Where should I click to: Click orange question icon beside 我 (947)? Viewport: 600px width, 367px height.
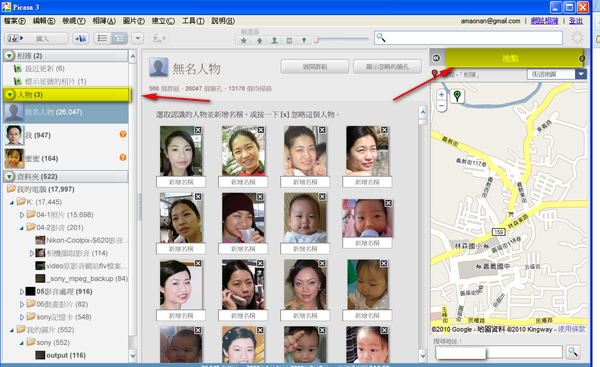click(x=123, y=134)
